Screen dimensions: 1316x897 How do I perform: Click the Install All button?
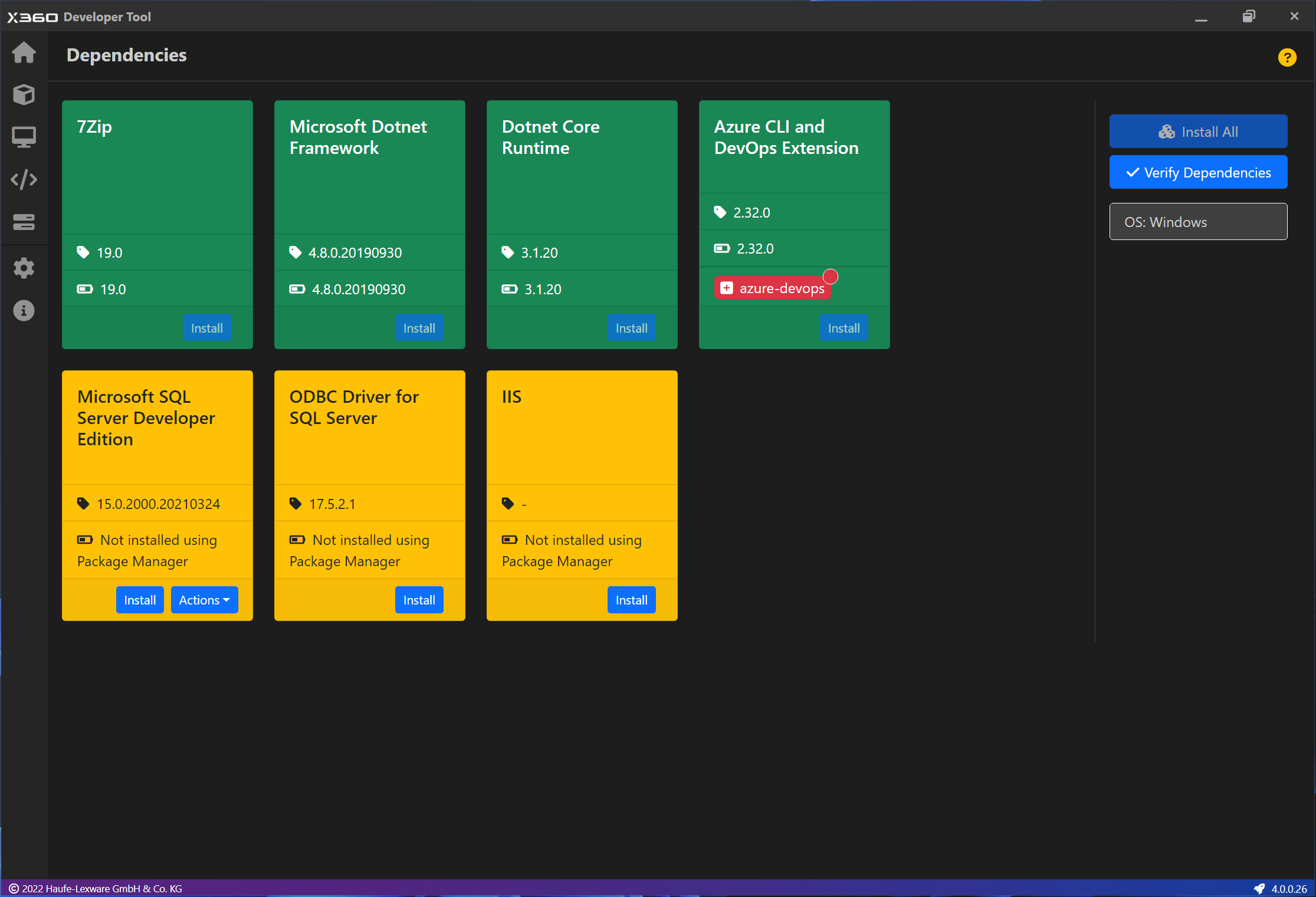(1198, 132)
